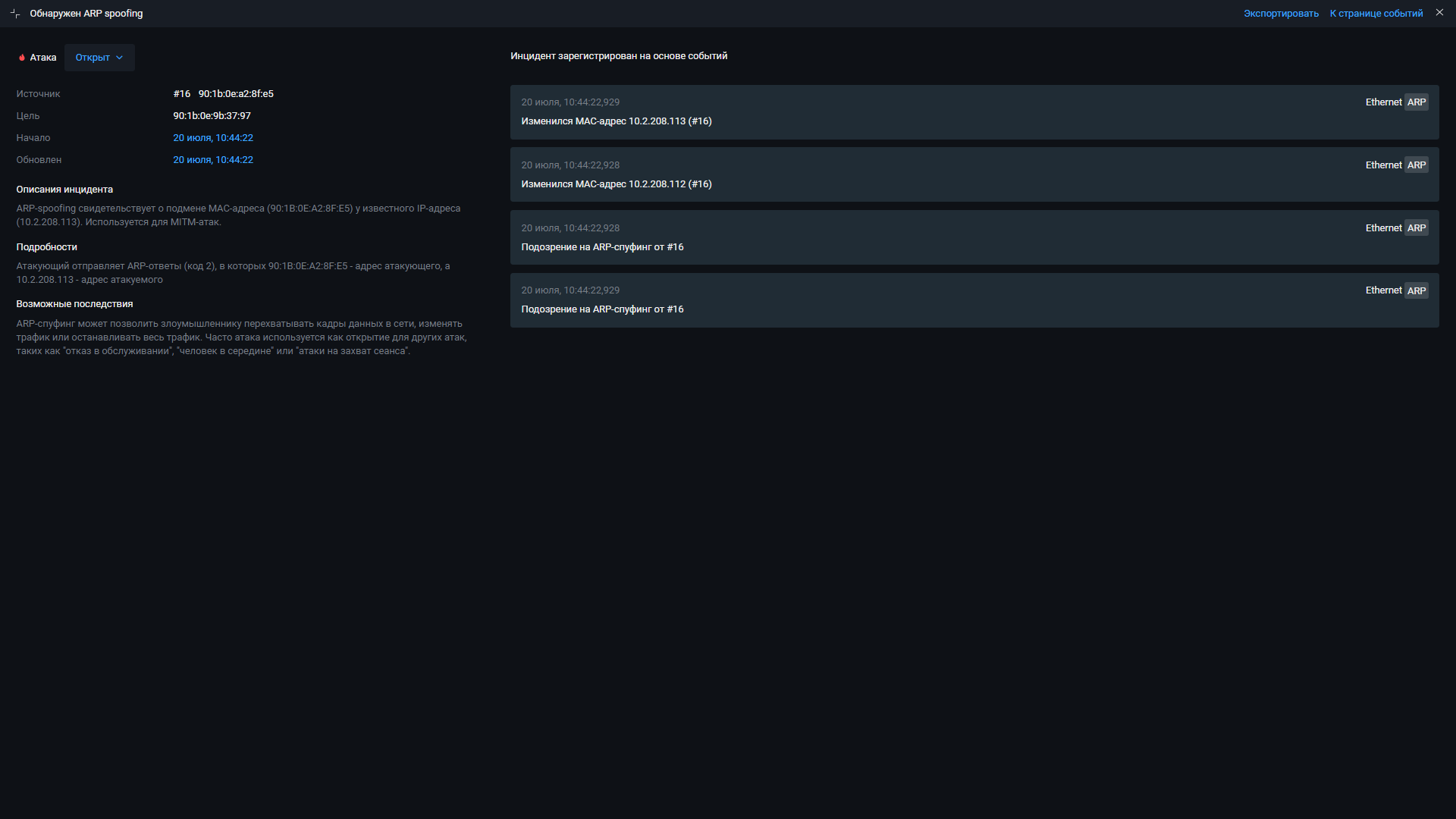Click Ethernet label on third event card
This screenshot has height=819, width=1456.
pyautogui.click(x=1383, y=228)
